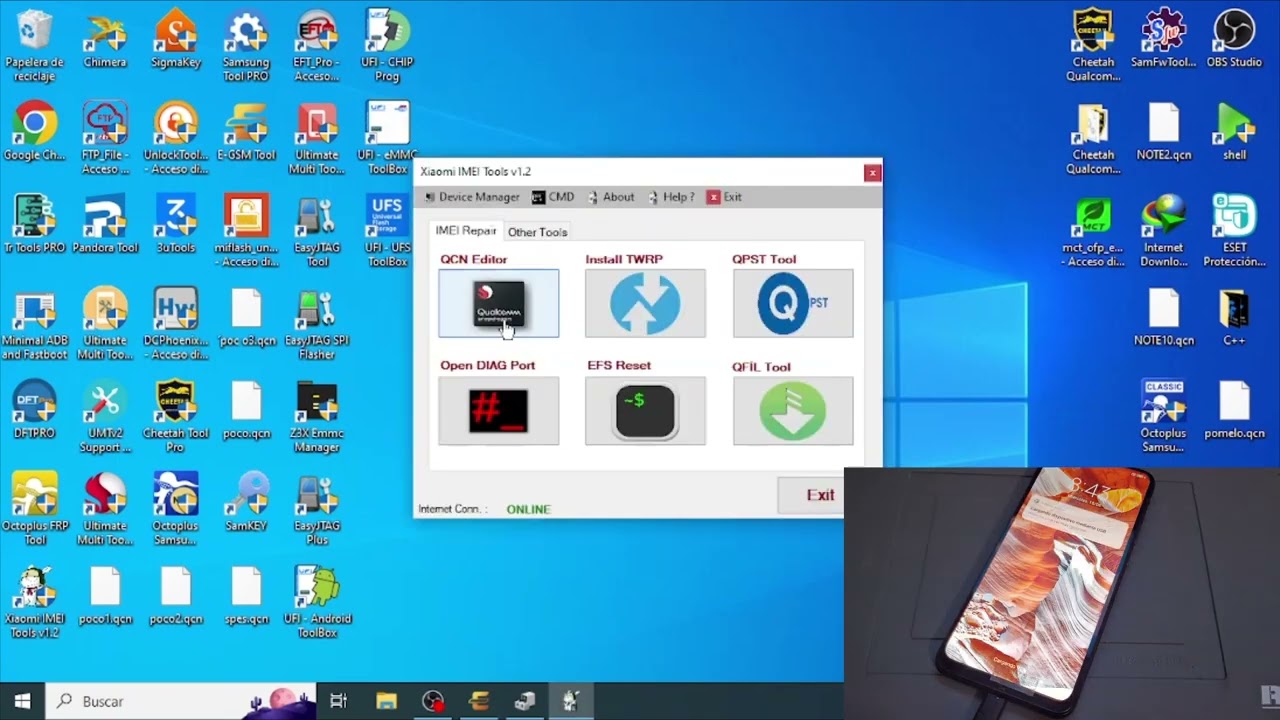Select the poco.qcn file on desktop

tap(246, 411)
